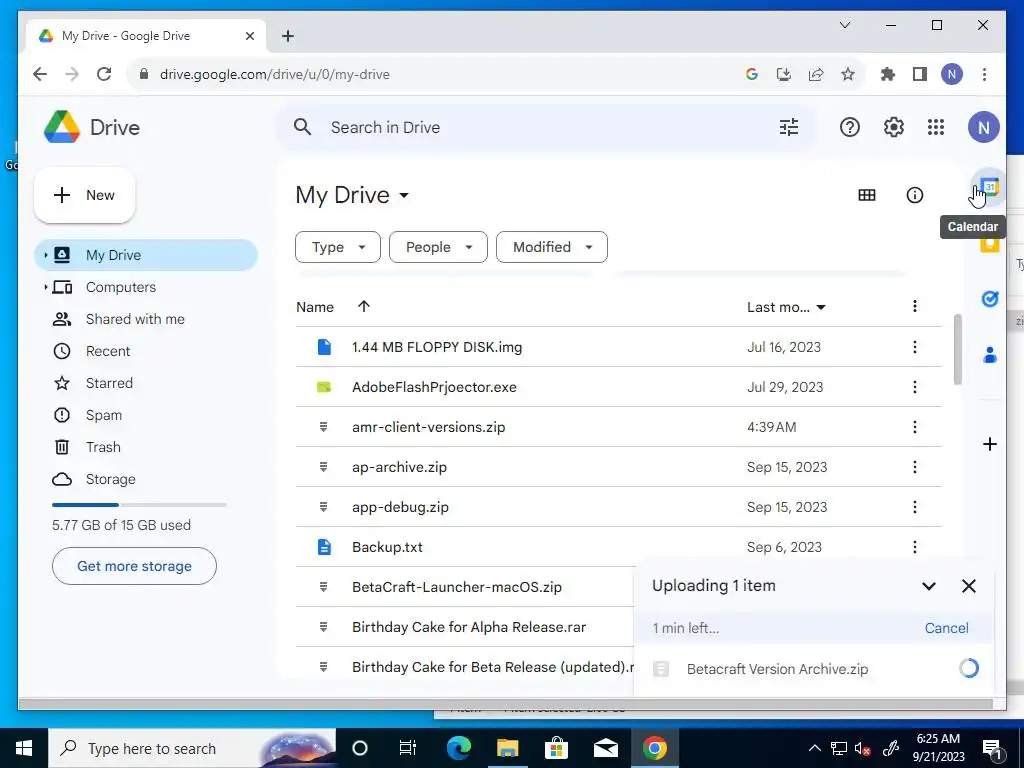Open Microsoft Edge from the taskbar

458,748
